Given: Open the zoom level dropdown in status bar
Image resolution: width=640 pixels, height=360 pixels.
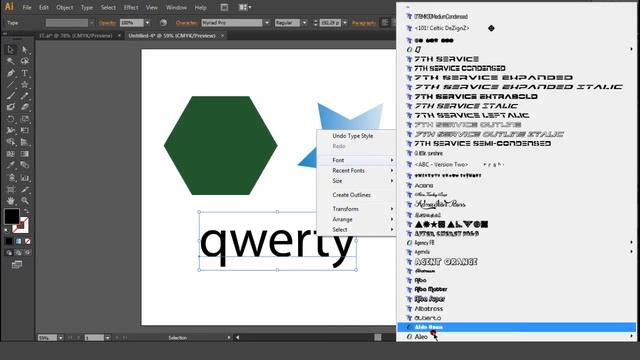Looking at the screenshot, I should 60,338.
